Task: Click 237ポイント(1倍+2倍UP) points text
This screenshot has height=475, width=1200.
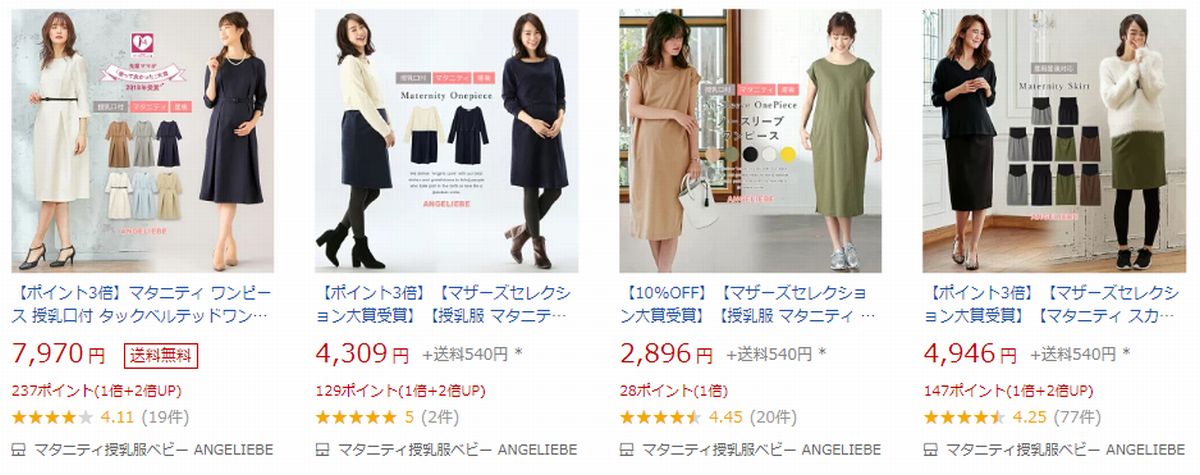Action: coord(97,390)
